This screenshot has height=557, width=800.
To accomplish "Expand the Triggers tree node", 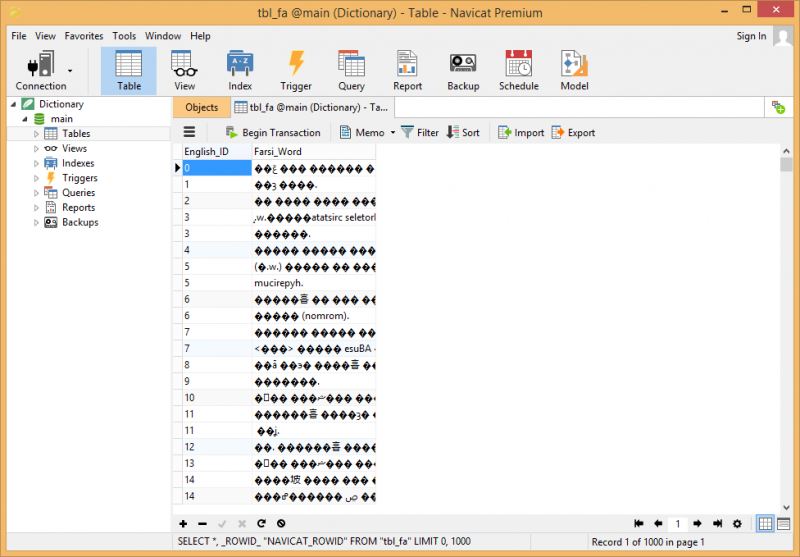I will coord(37,178).
